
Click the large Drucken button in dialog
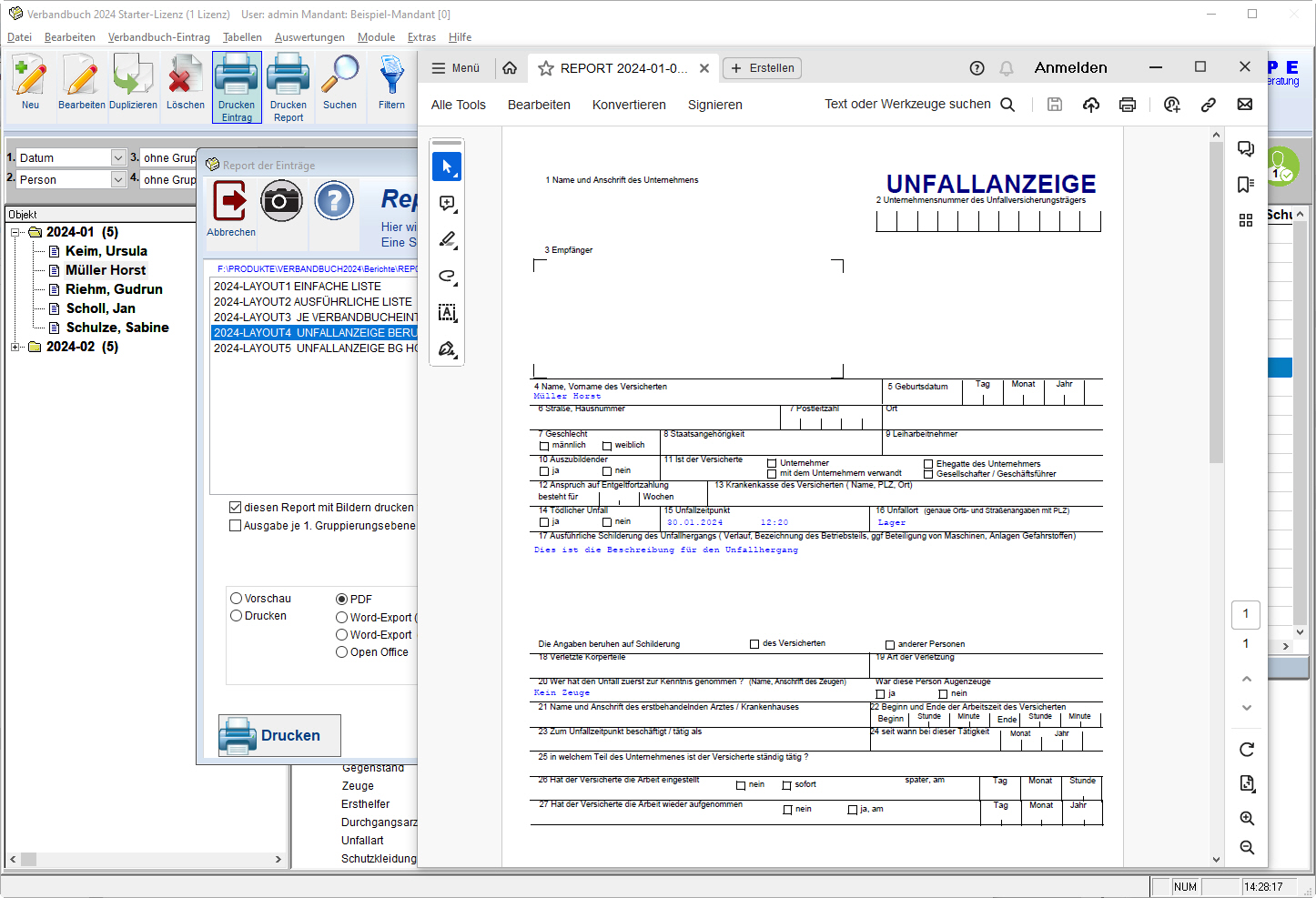279,735
